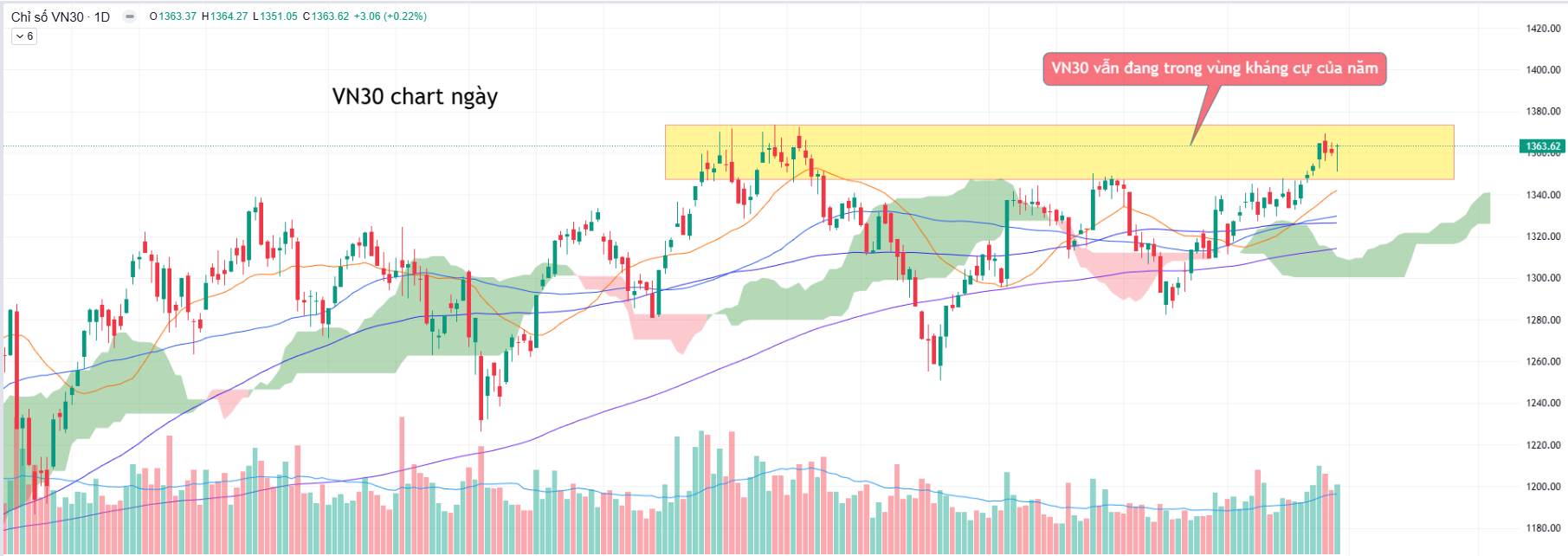Screen dimensions: 1568x556
Task: Click the yellow resistance zone rectangle
Action: (952, 152)
